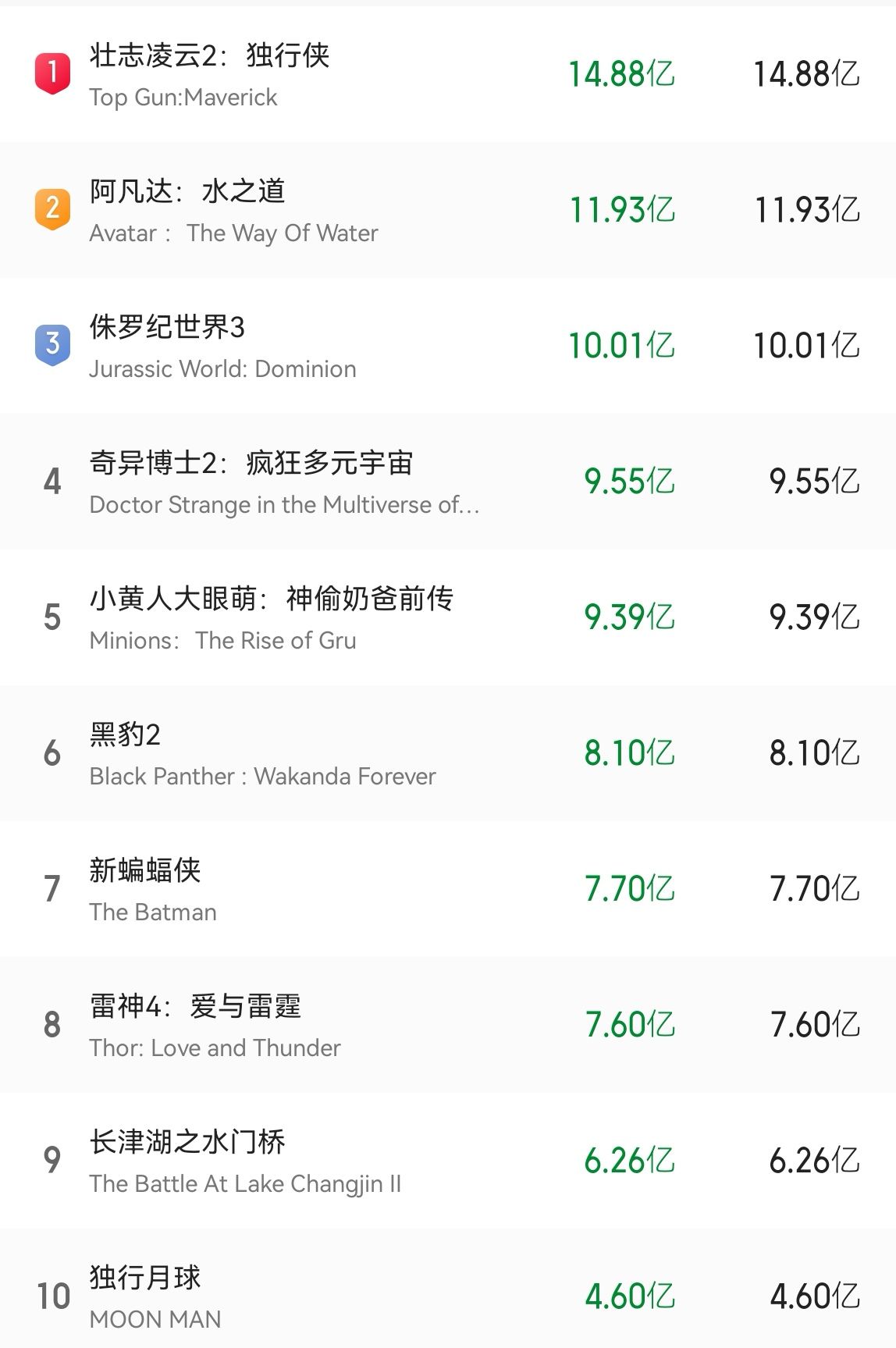Click the blue rank 3 badge

(52, 344)
